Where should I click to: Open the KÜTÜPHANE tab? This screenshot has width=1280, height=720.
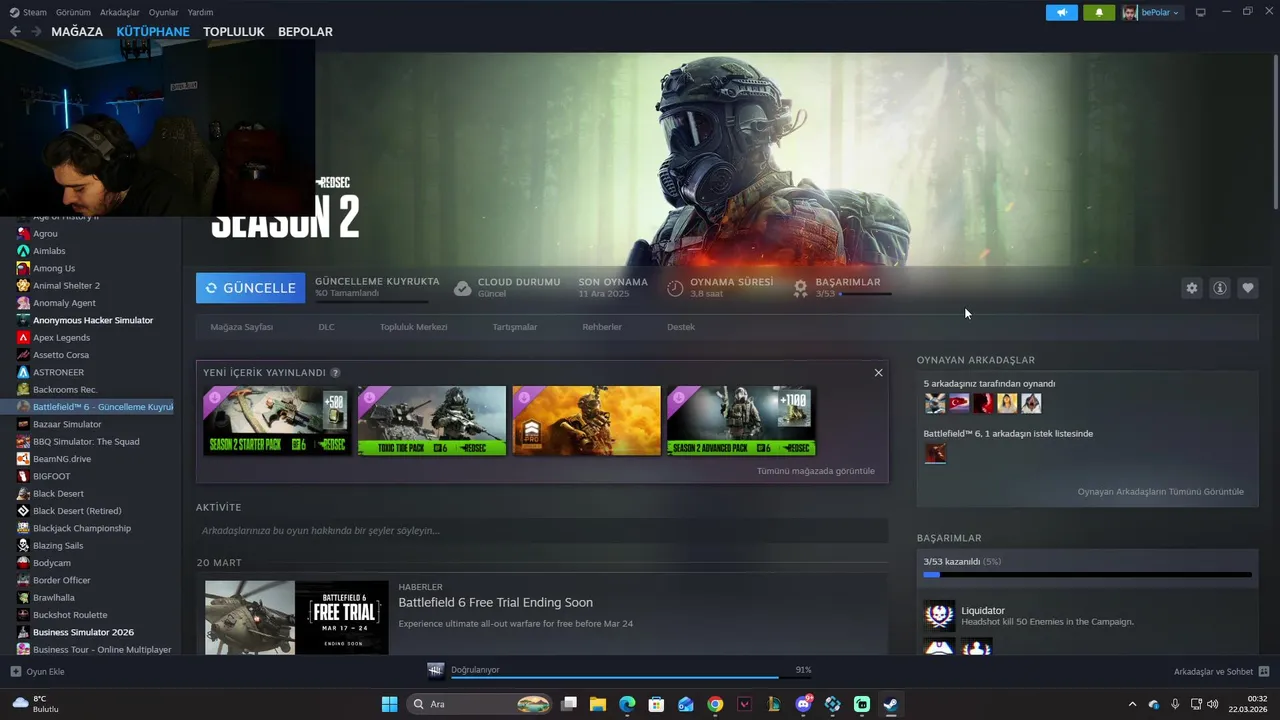[x=153, y=31]
